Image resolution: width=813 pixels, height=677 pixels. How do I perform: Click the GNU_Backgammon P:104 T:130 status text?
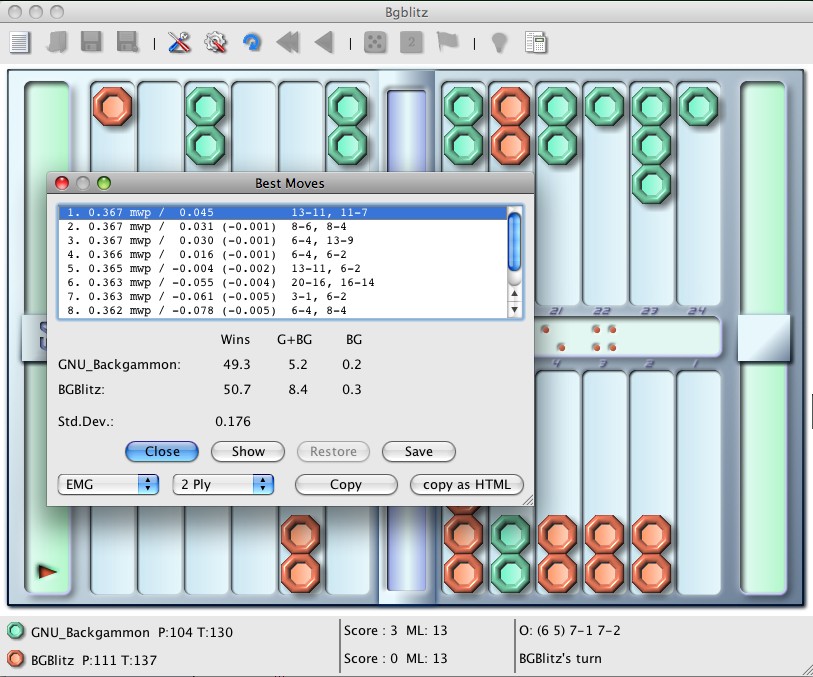pyautogui.click(x=132, y=632)
